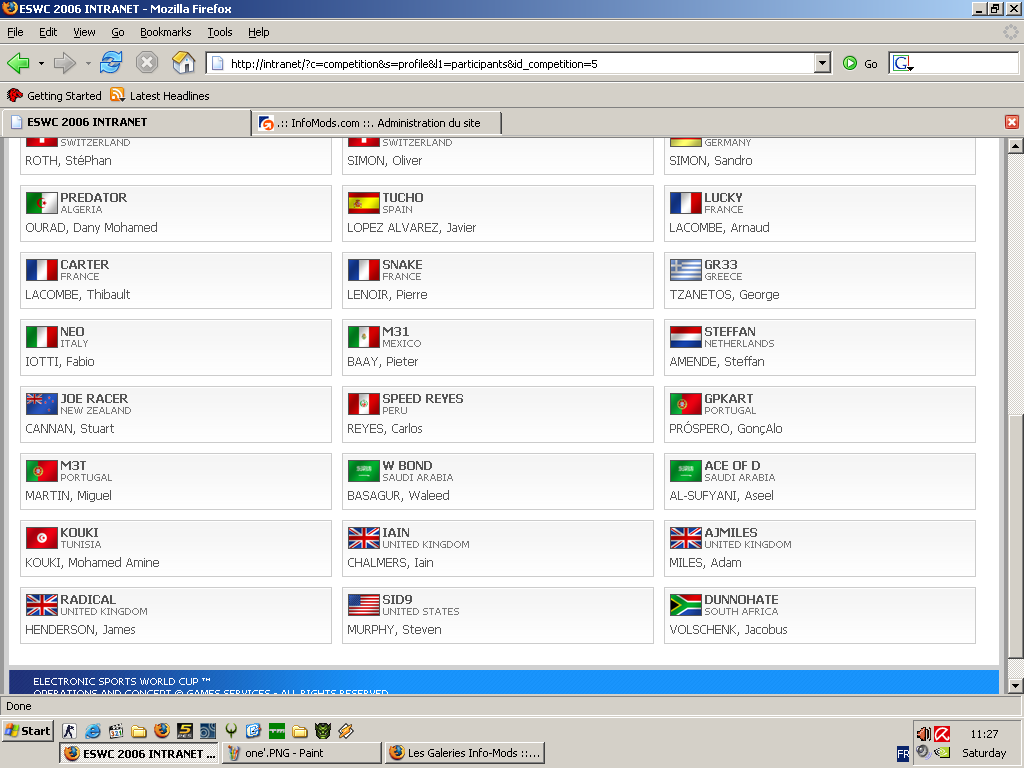The width and height of the screenshot is (1024, 768).
Task: Click the green Go button
Action: point(860,63)
